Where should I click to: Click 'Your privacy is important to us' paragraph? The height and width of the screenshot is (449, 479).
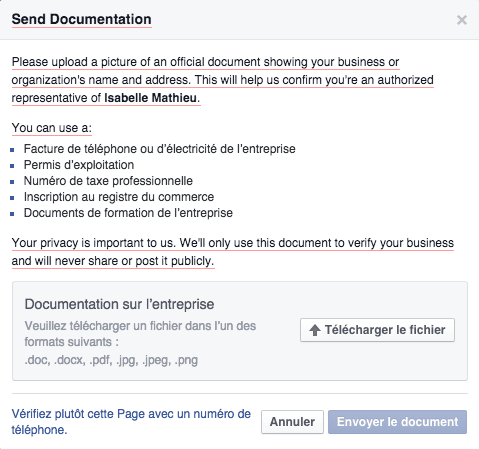tap(233, 252)
